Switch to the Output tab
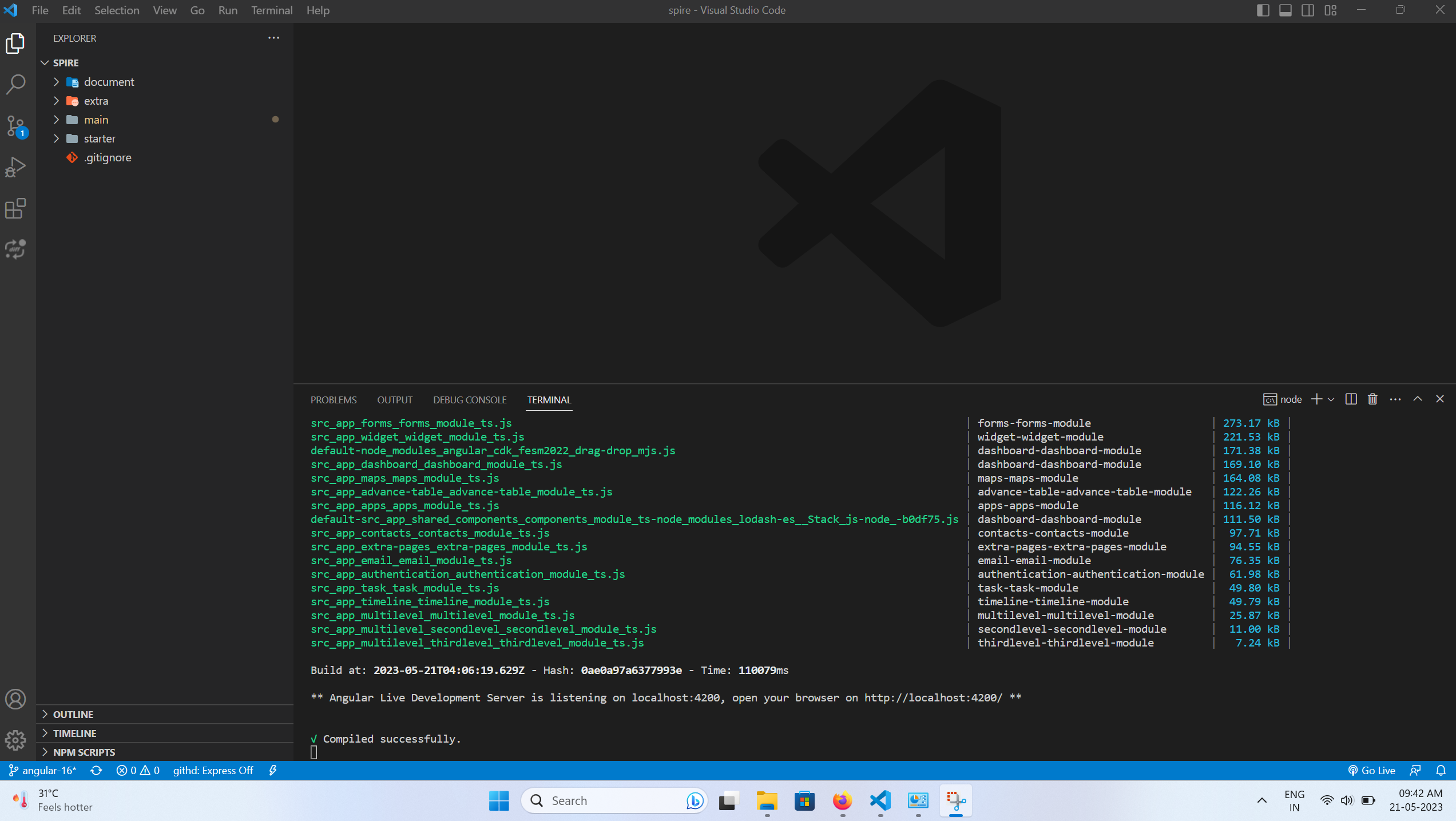This screenshot has height=821, width=1456. [x=395, y=400]
